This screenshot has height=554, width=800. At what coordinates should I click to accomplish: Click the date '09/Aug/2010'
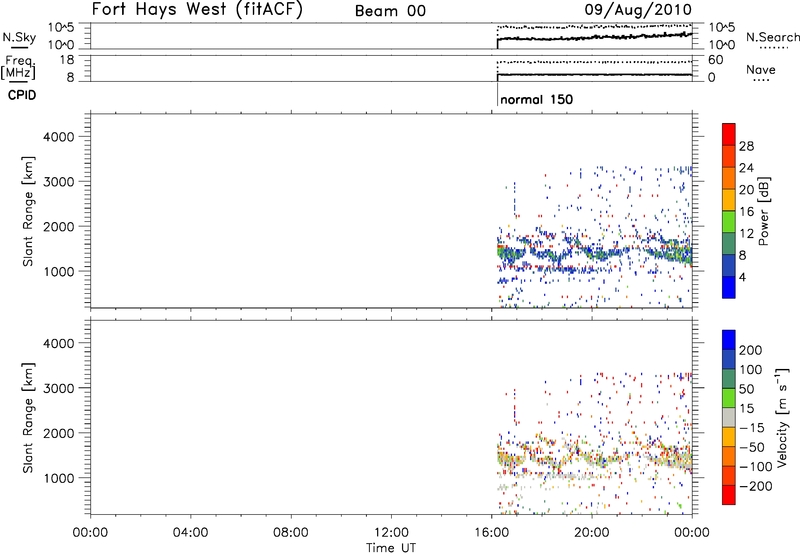638,10
